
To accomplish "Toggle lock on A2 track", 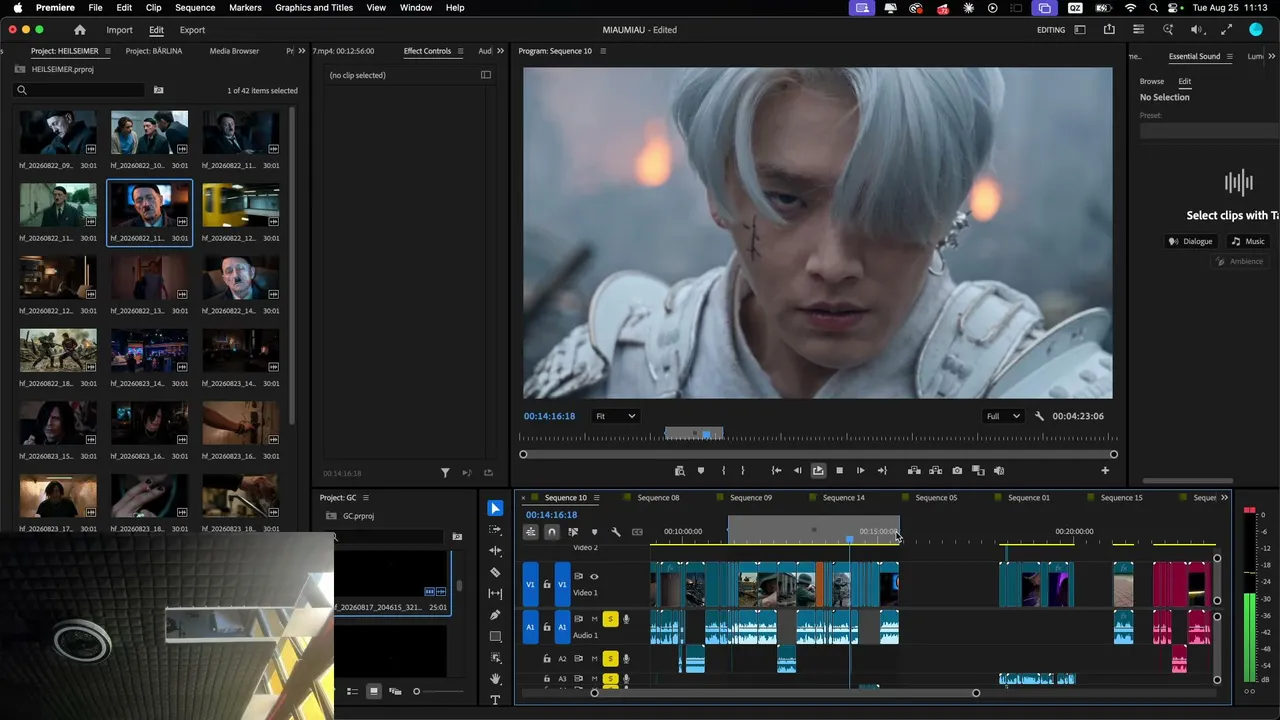I will tap(546, 659).
